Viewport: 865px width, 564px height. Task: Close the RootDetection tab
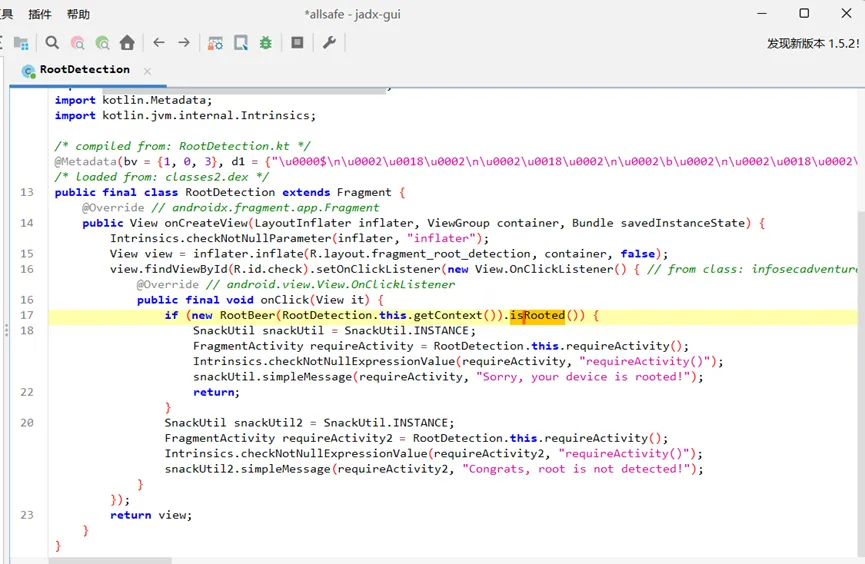147,71
